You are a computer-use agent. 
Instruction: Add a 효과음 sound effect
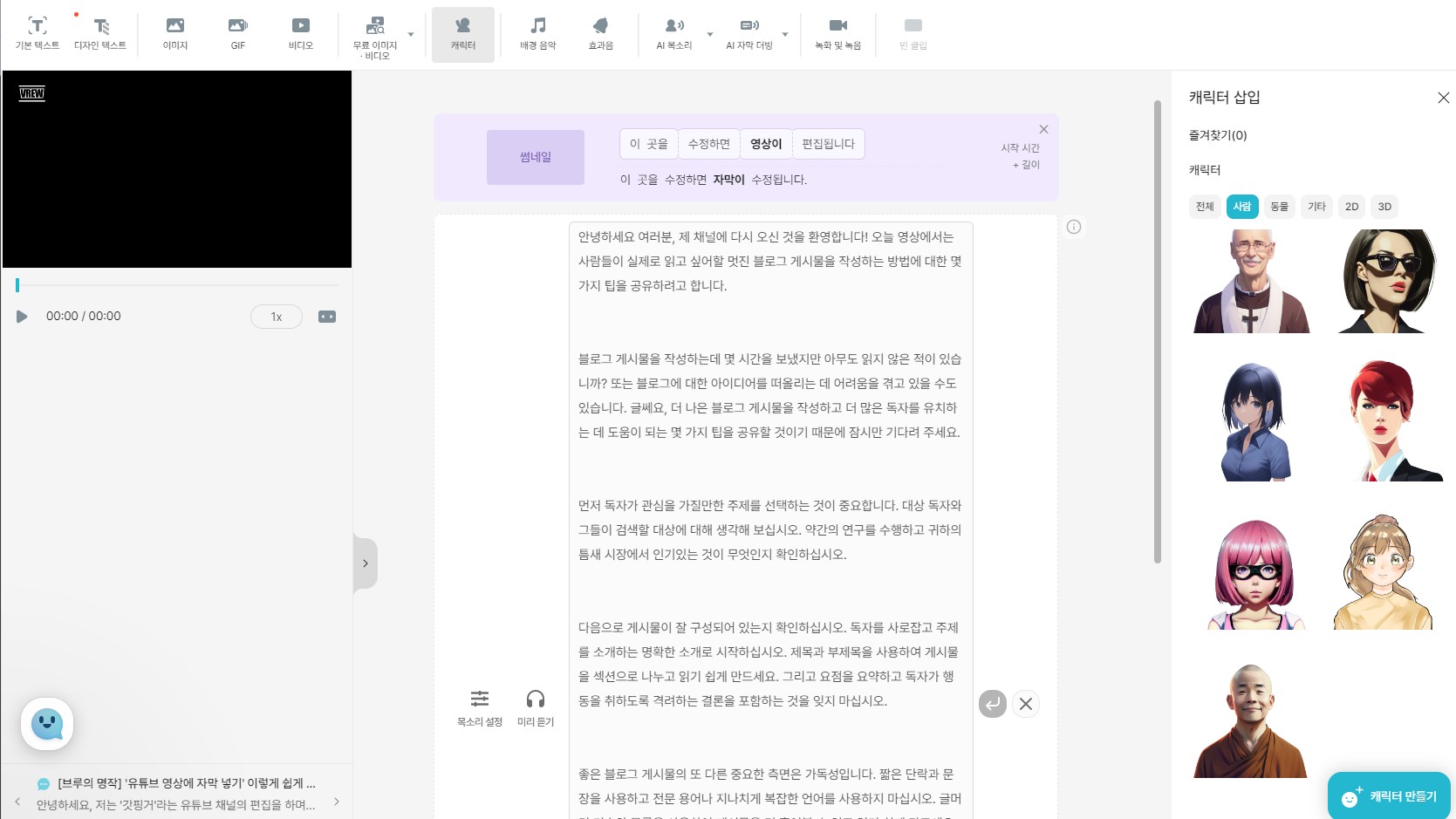tap(601, 34)
